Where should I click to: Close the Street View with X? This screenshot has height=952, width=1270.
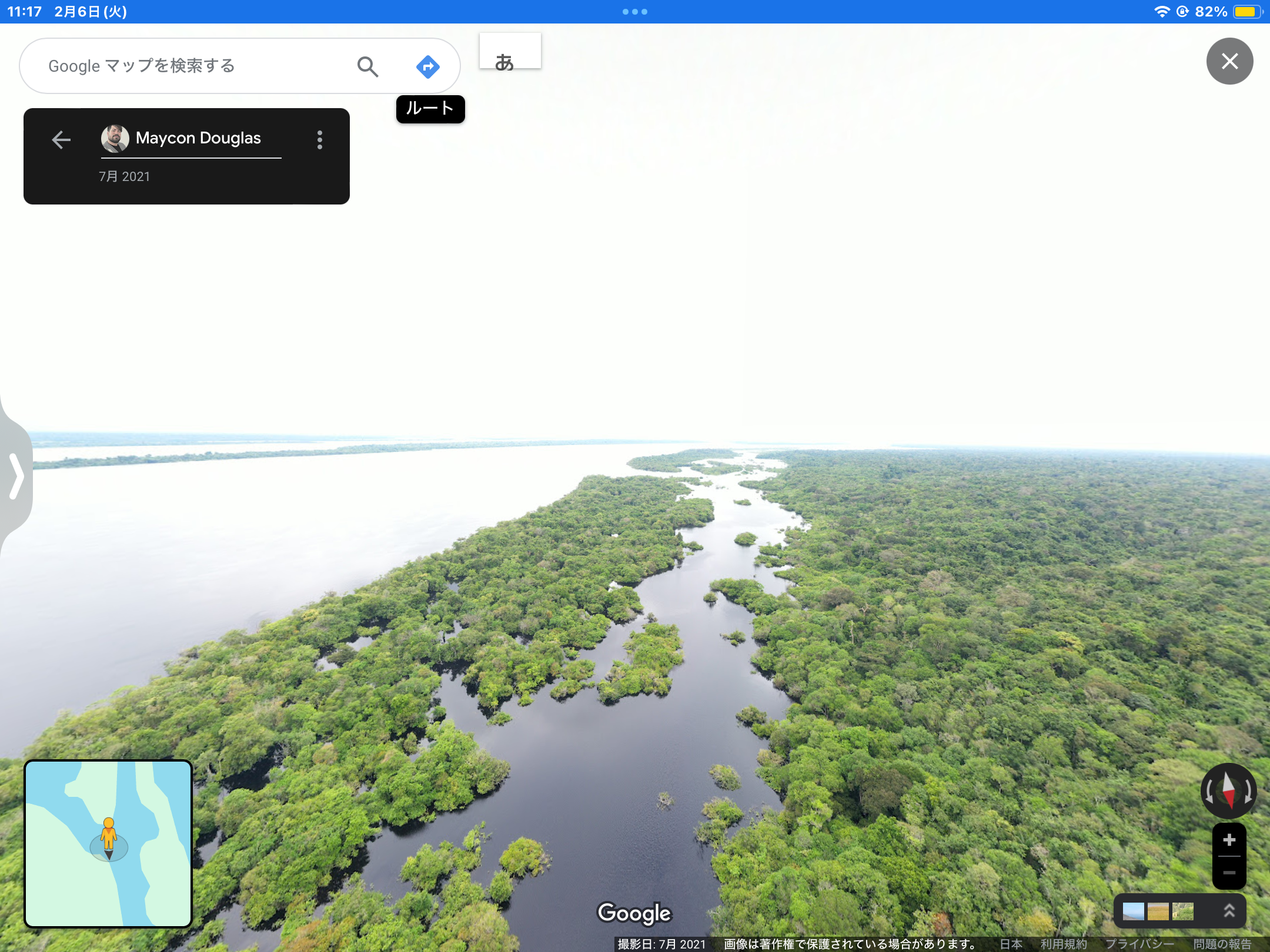(1229, 61)
